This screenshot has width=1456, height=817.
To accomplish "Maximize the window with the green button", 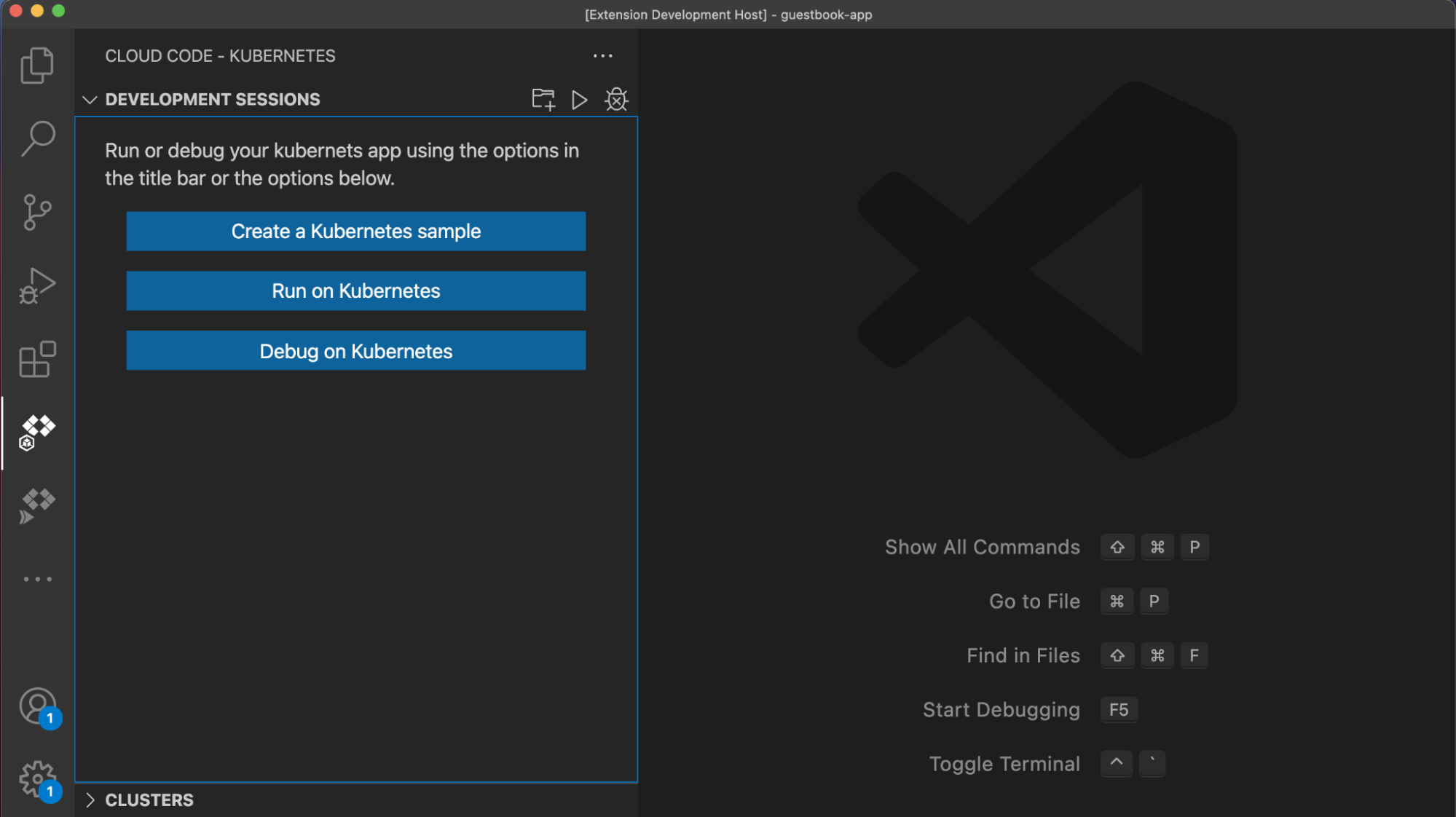I will (x=59, y=11).
